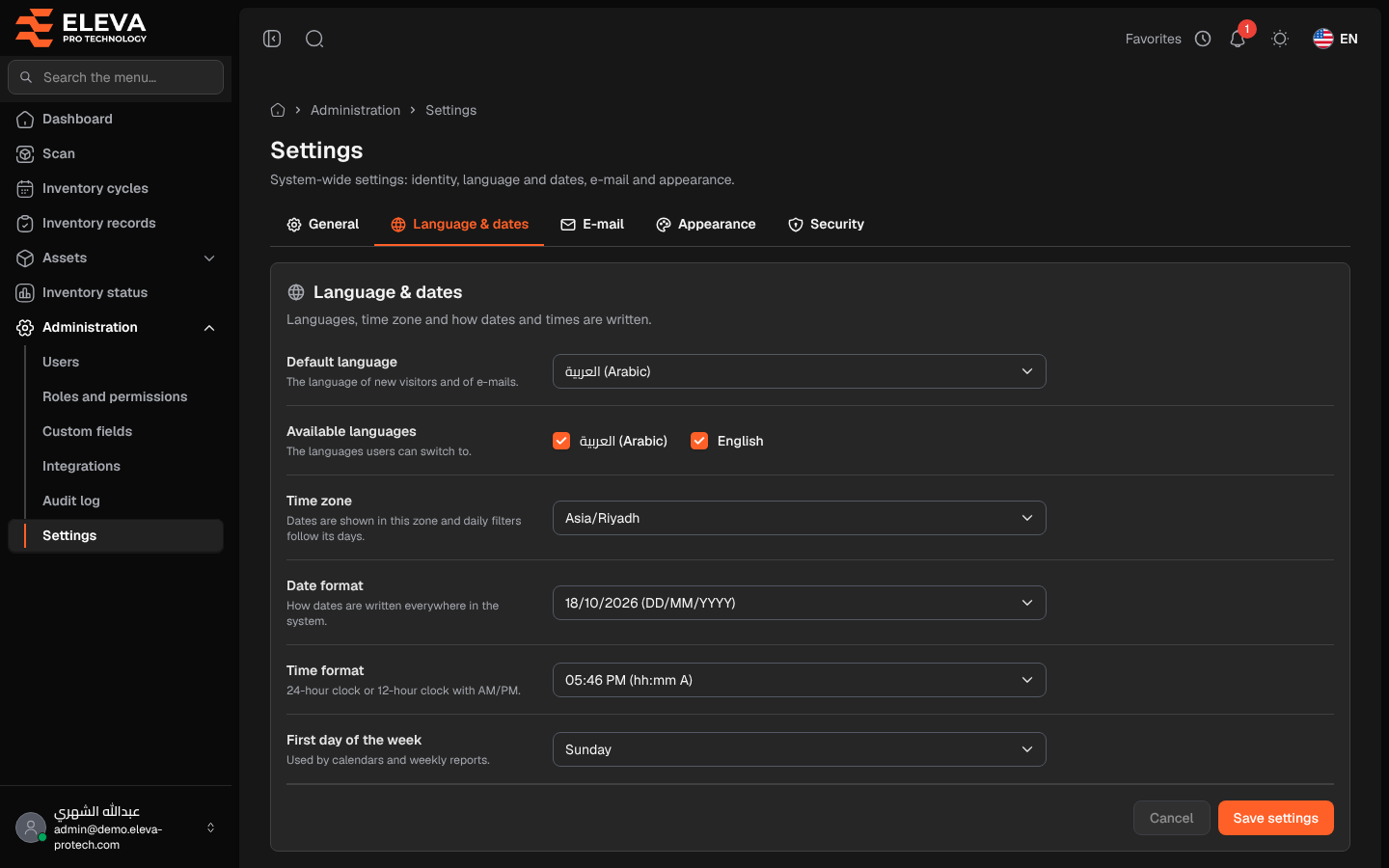
Task: Expand the Assets submenu chevron
Action: pos(209,258)
